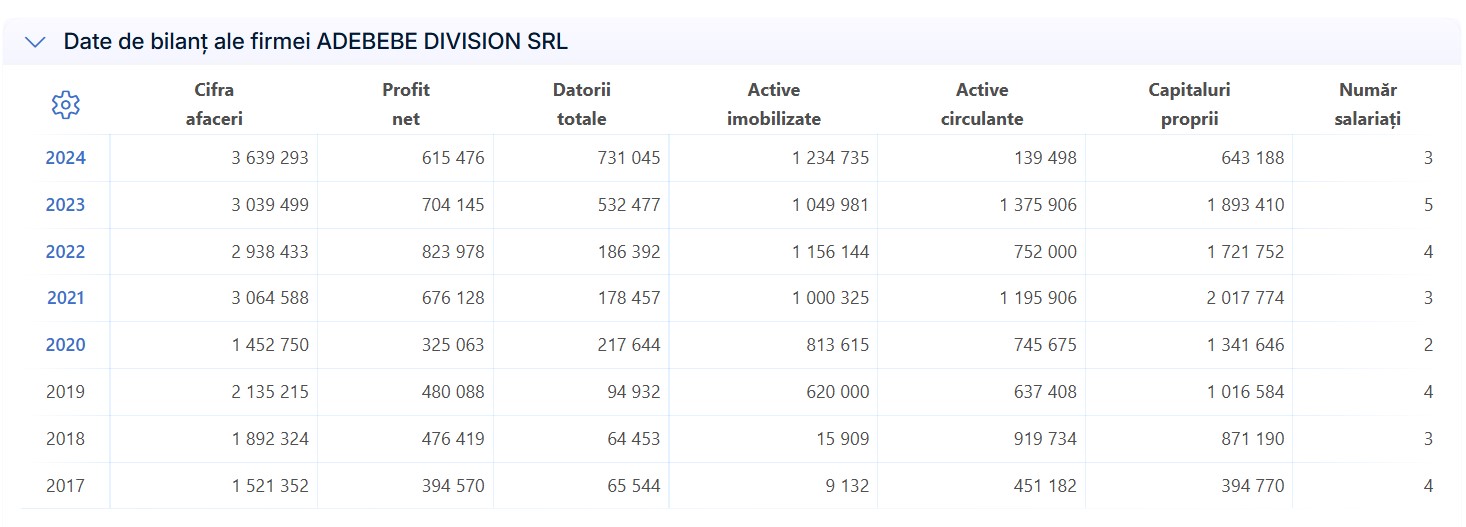Image resolution: width=1466 pixels, height=527 pixels.
Task: Open the 2023 year link
Action: pos(66,205)
